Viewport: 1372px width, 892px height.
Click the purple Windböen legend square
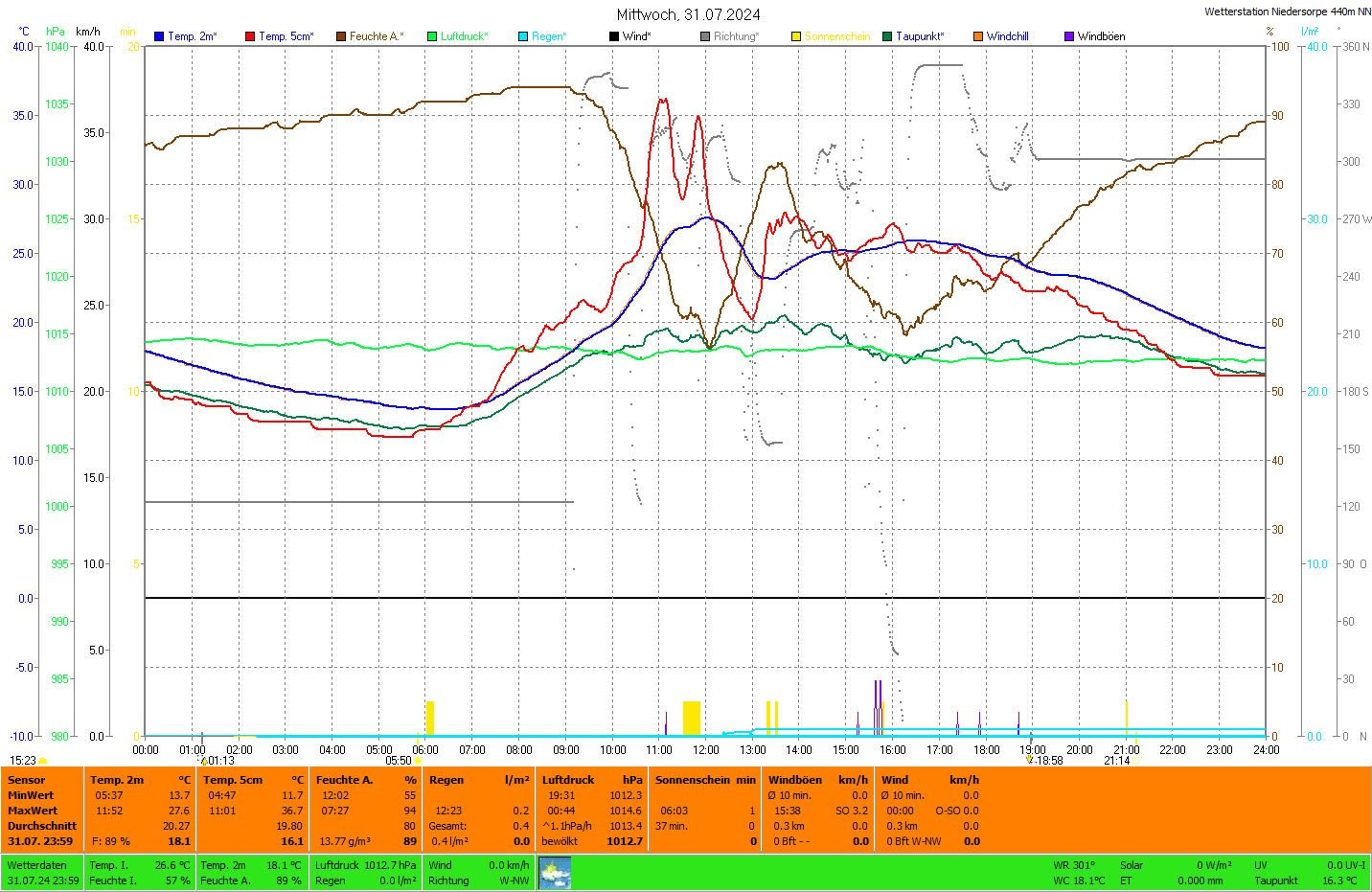click(x=1069, y=36)
